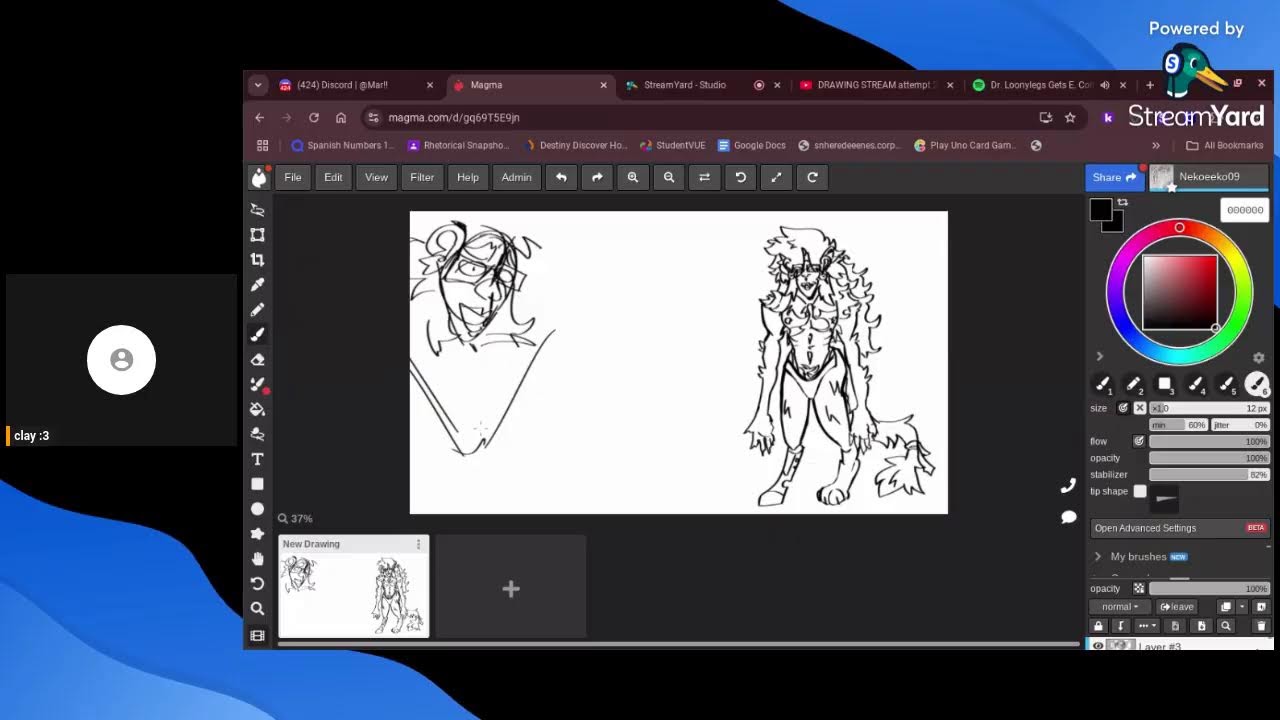Image resolution: width=1280 pixels, height=720 pixels.
Task: Switch to the Discord browser tab
Action: (343, 85)
